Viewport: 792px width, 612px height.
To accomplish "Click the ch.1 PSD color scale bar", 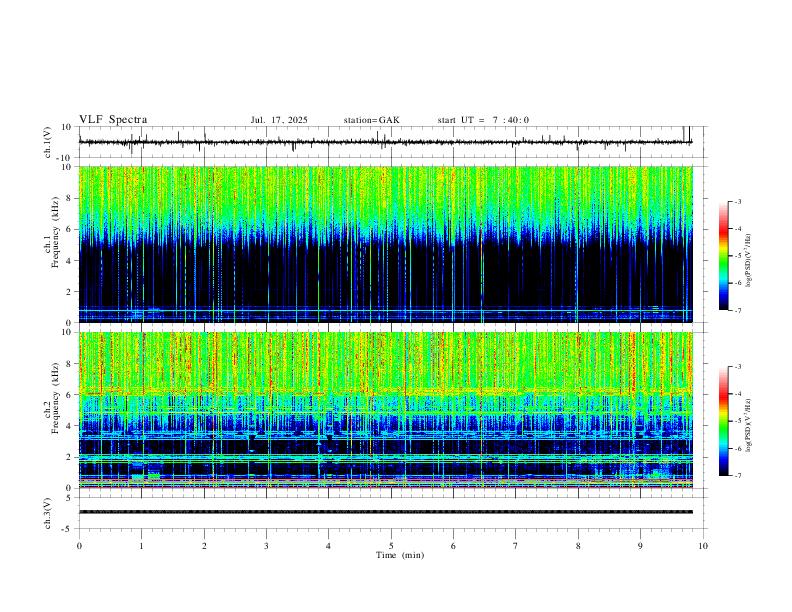I will tap(723, 256).
